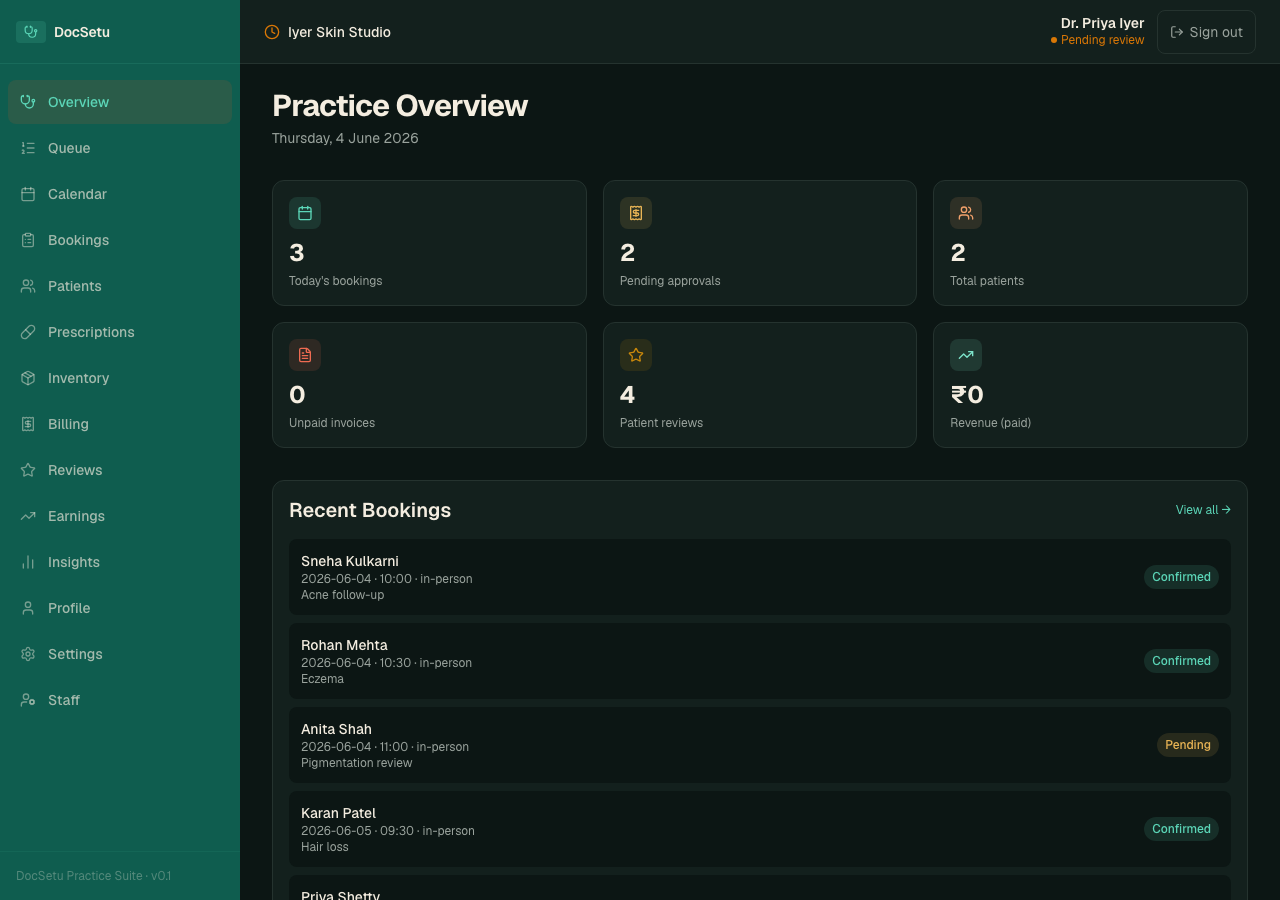Viewport: 1280px width, 900px height.
Task: Click the Bookings clipboard icon in sidebar
Action: coord(28,240)
